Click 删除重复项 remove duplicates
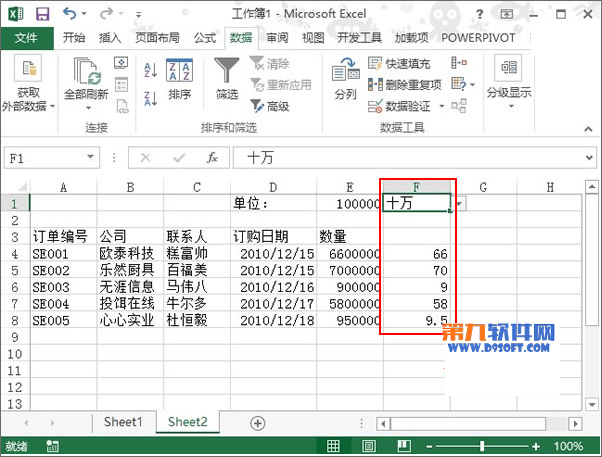 pyautogui.click(x=405, y=85)
